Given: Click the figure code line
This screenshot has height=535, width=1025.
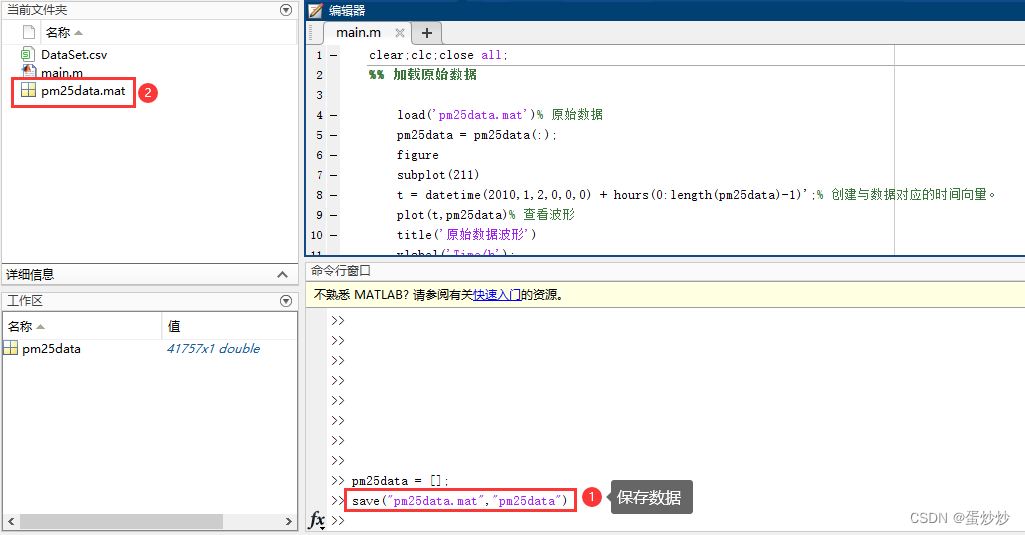Looking at the screenshot, I should [x=417, y=155].
